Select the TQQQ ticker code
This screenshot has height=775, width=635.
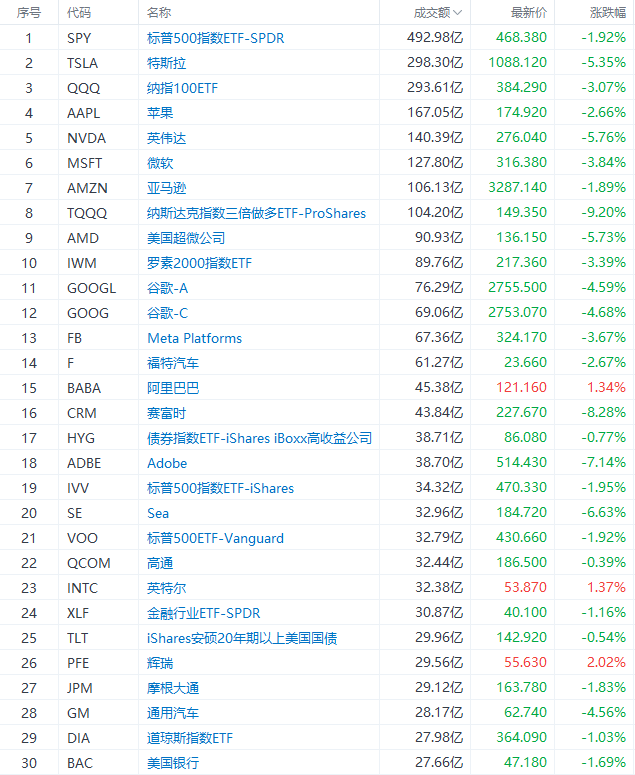pos(87,213)
